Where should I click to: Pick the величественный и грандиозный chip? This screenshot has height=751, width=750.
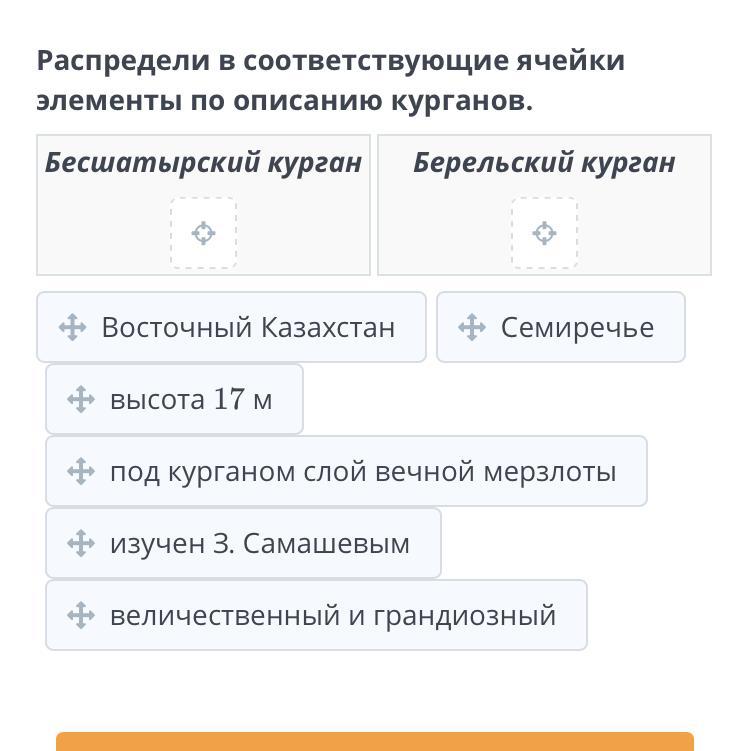[332, 615]
